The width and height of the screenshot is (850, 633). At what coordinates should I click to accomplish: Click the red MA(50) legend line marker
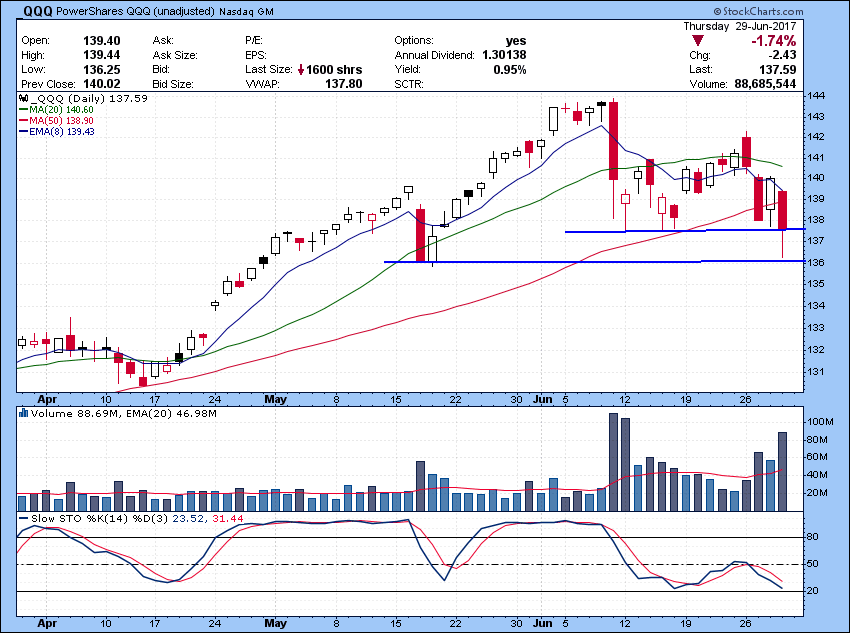point(23,120)
